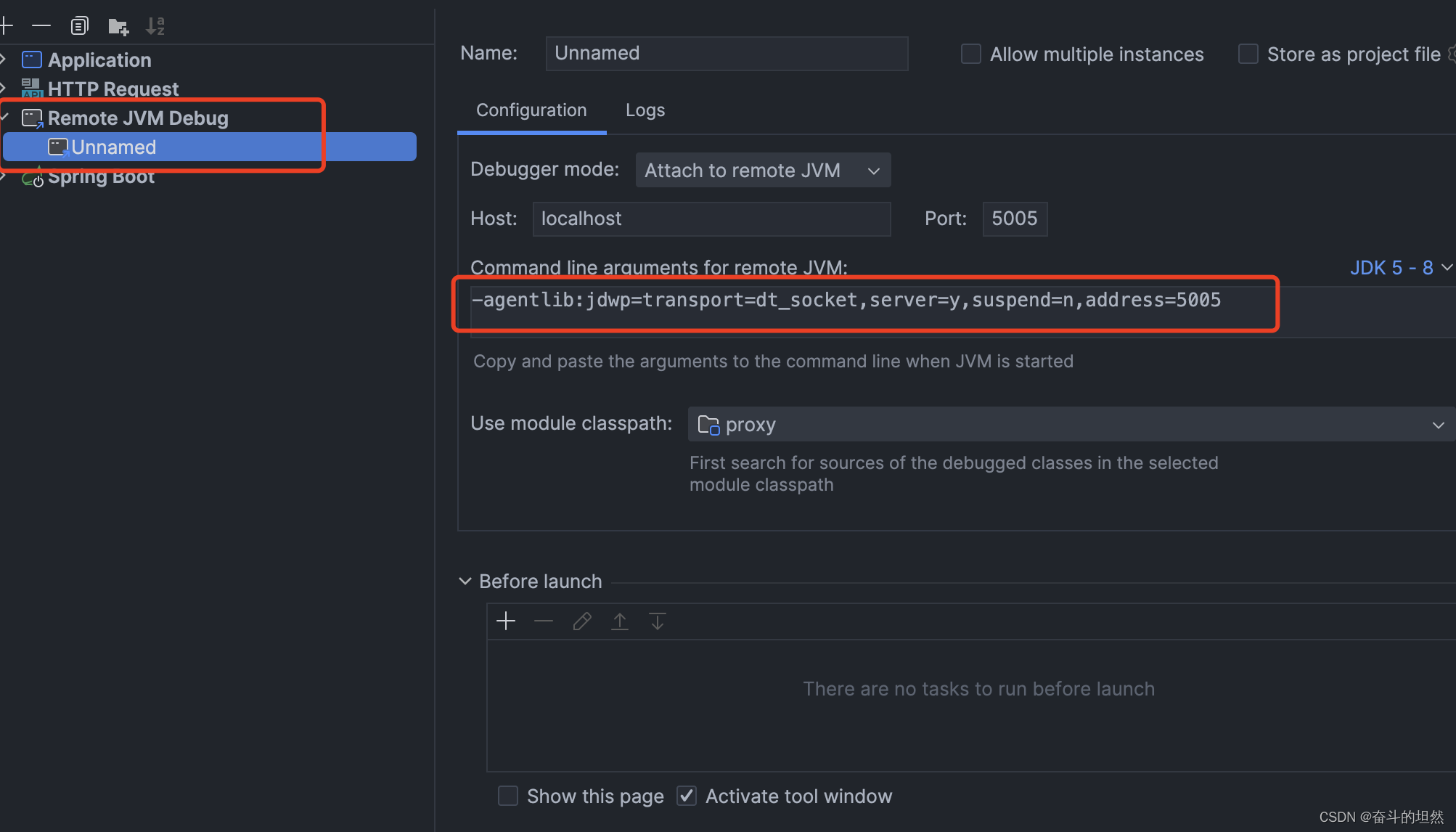Screen dimensions: 1456x832
Task: Uncheck Activate tool window checkbox
Action: (687, 796)
